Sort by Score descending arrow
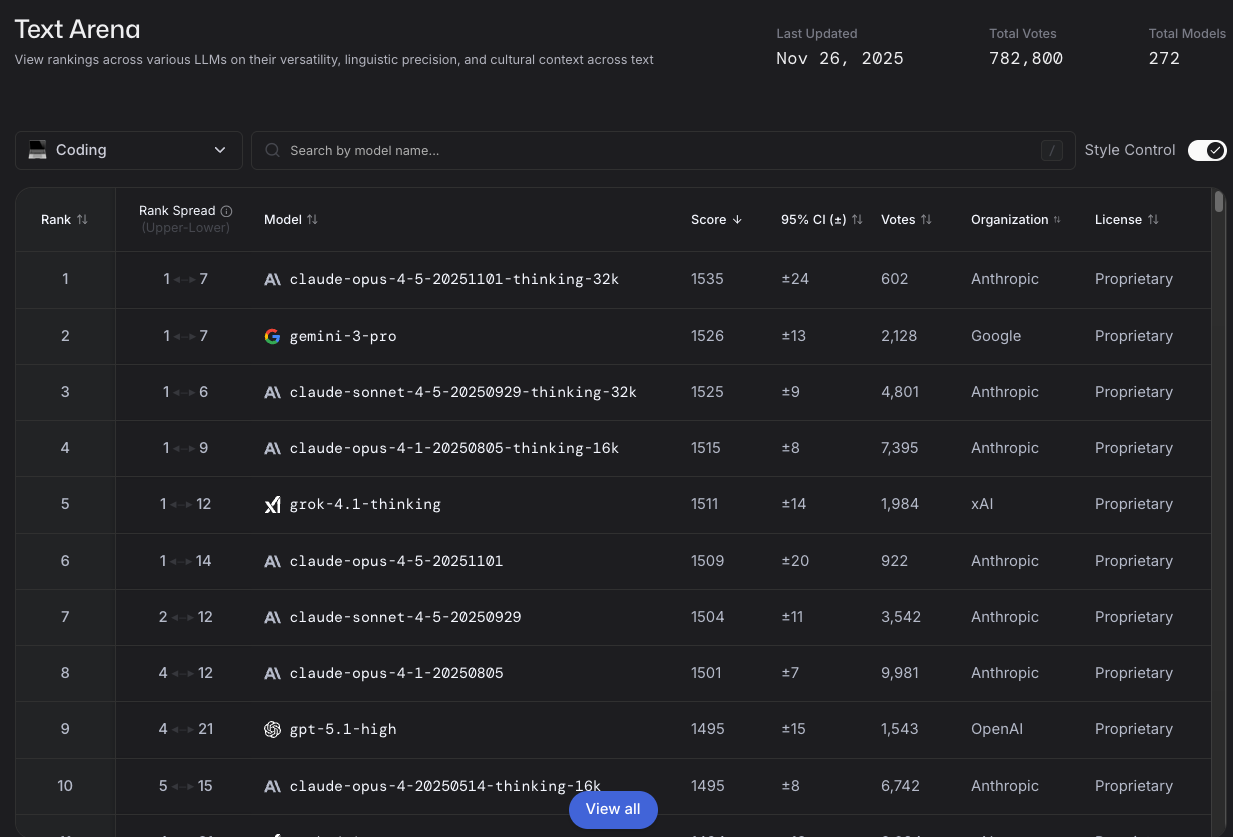The image size is (1233, 837). click(x=737, y=219)
